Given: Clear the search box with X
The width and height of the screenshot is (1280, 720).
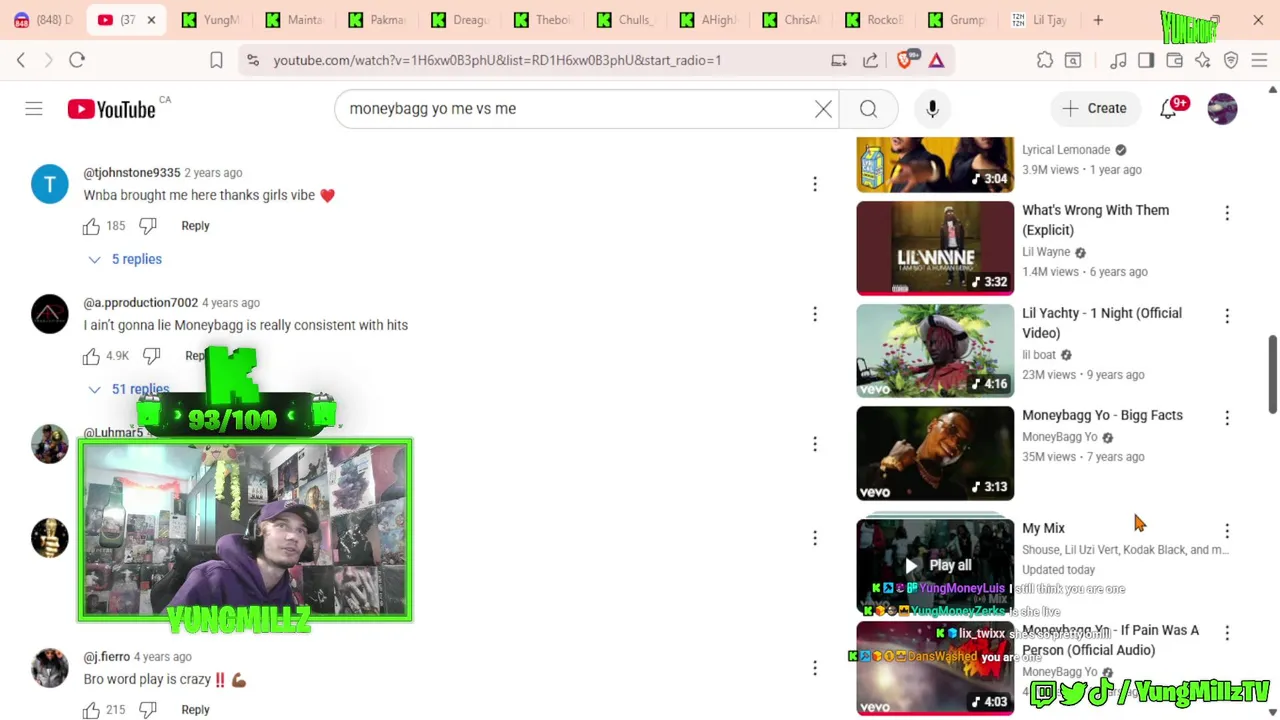Looking at the screenshot, I should [823, 108].
